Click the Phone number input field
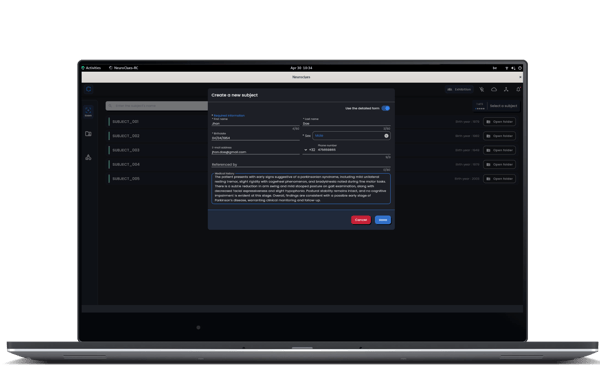600x370 pixels. (x=354, y=150)
